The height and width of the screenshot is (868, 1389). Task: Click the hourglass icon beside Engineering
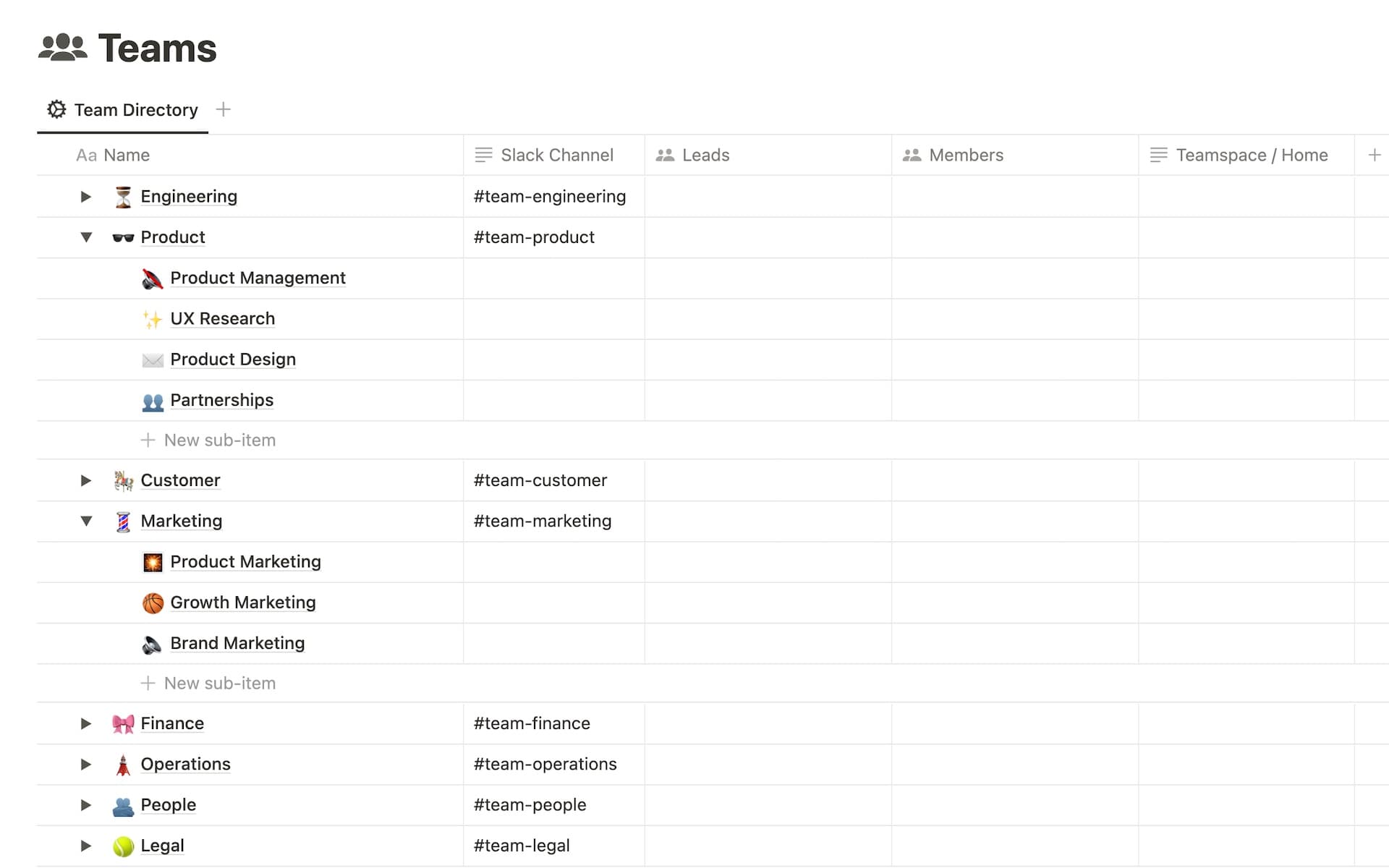123,197
